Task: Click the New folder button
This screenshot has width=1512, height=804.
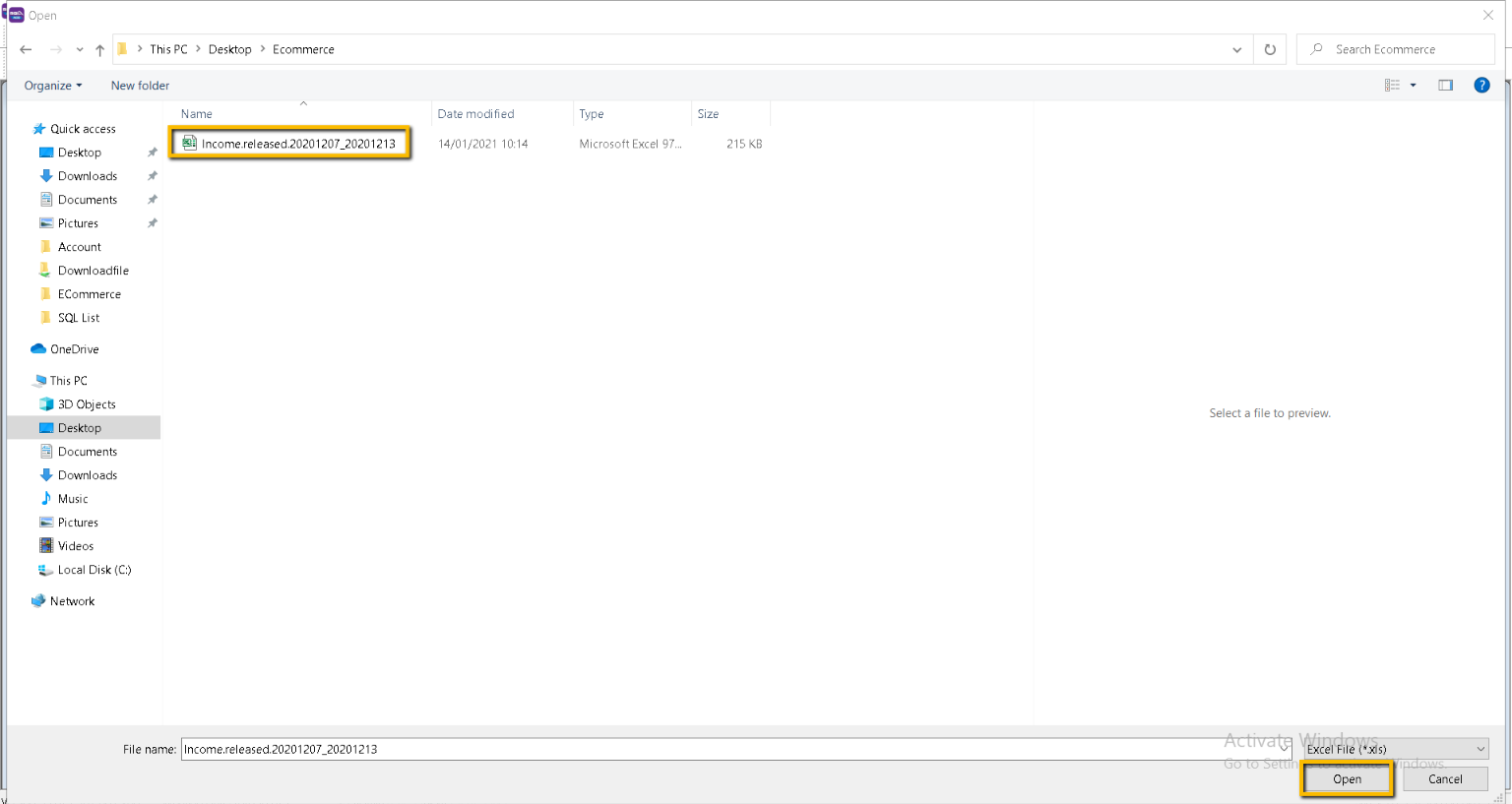Action: pyautogui.click(x=140, y=86)
